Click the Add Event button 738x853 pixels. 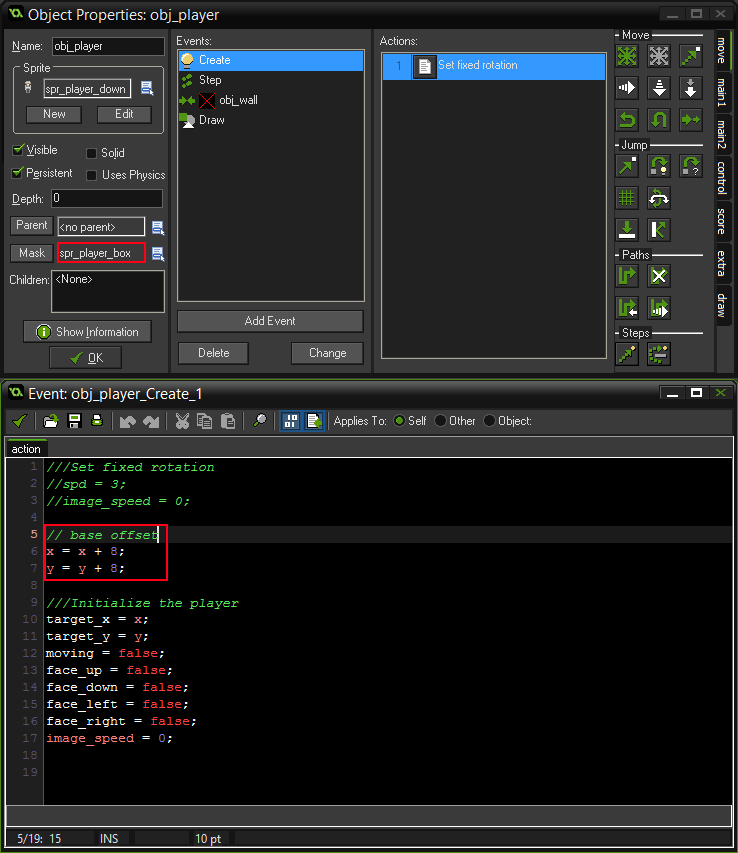pyautogui.click(x=270, y=321)
